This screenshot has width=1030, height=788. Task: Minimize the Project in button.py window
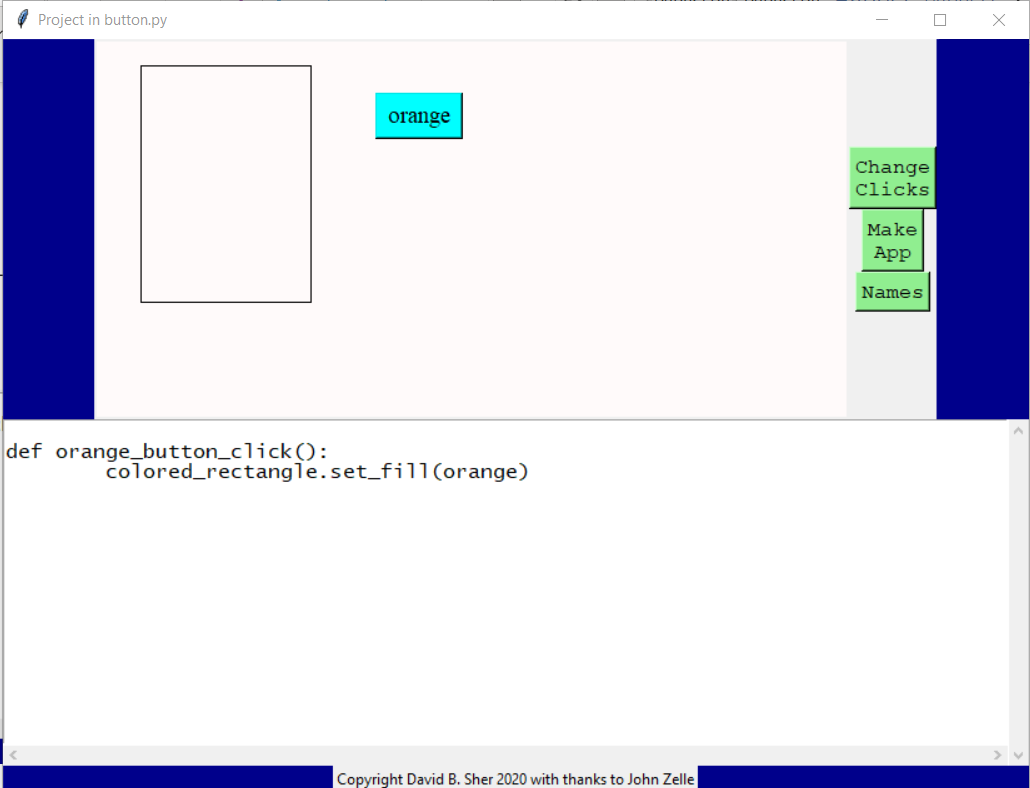(x=882, y=20)
